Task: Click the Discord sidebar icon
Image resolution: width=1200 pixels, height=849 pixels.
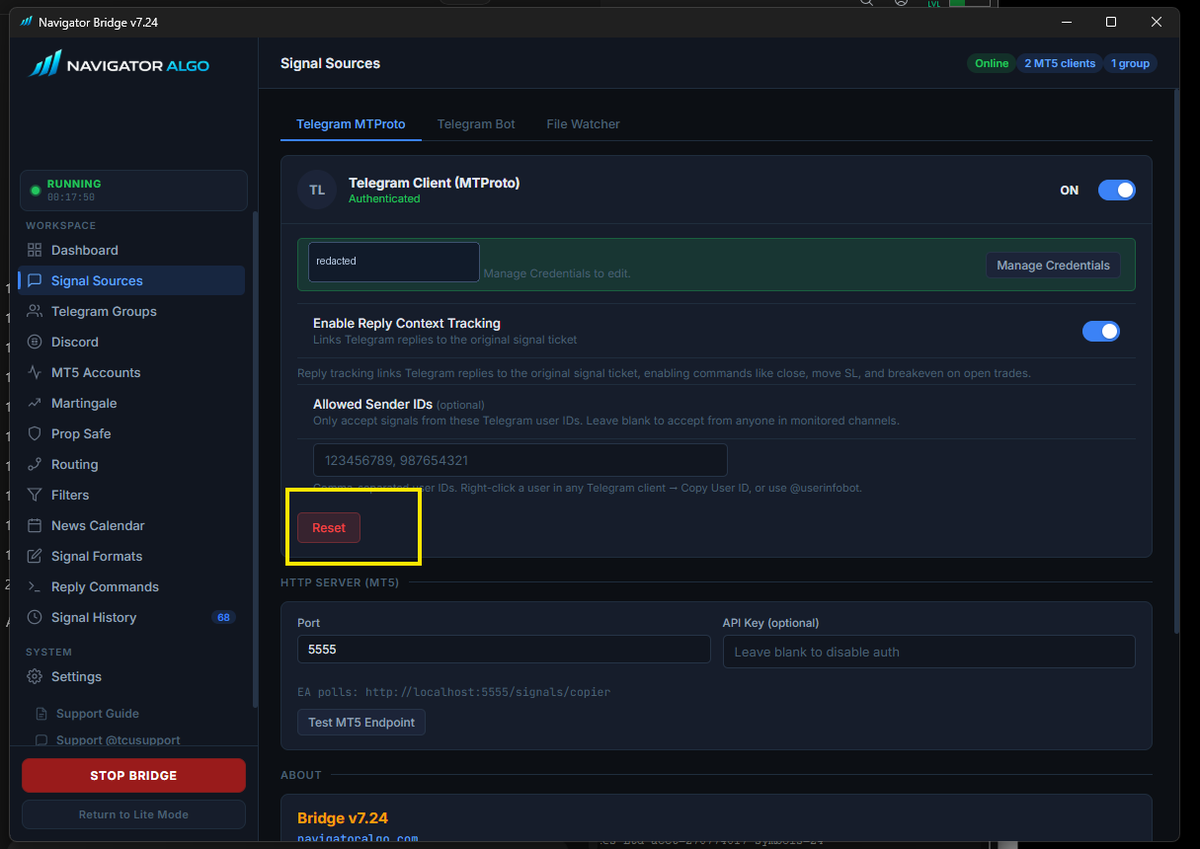Action: 35,342
